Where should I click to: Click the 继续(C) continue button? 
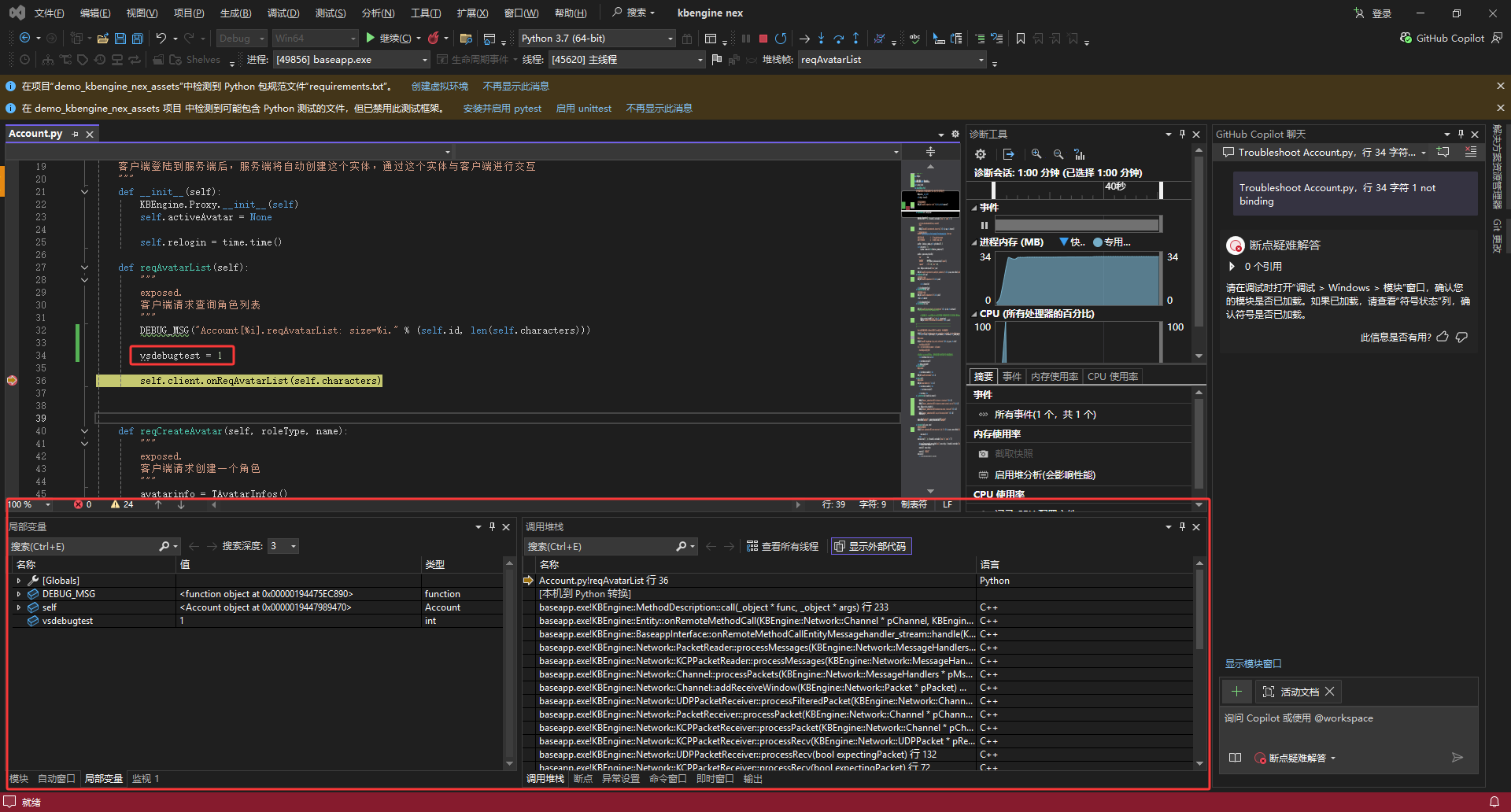click(x=389, y=39)
